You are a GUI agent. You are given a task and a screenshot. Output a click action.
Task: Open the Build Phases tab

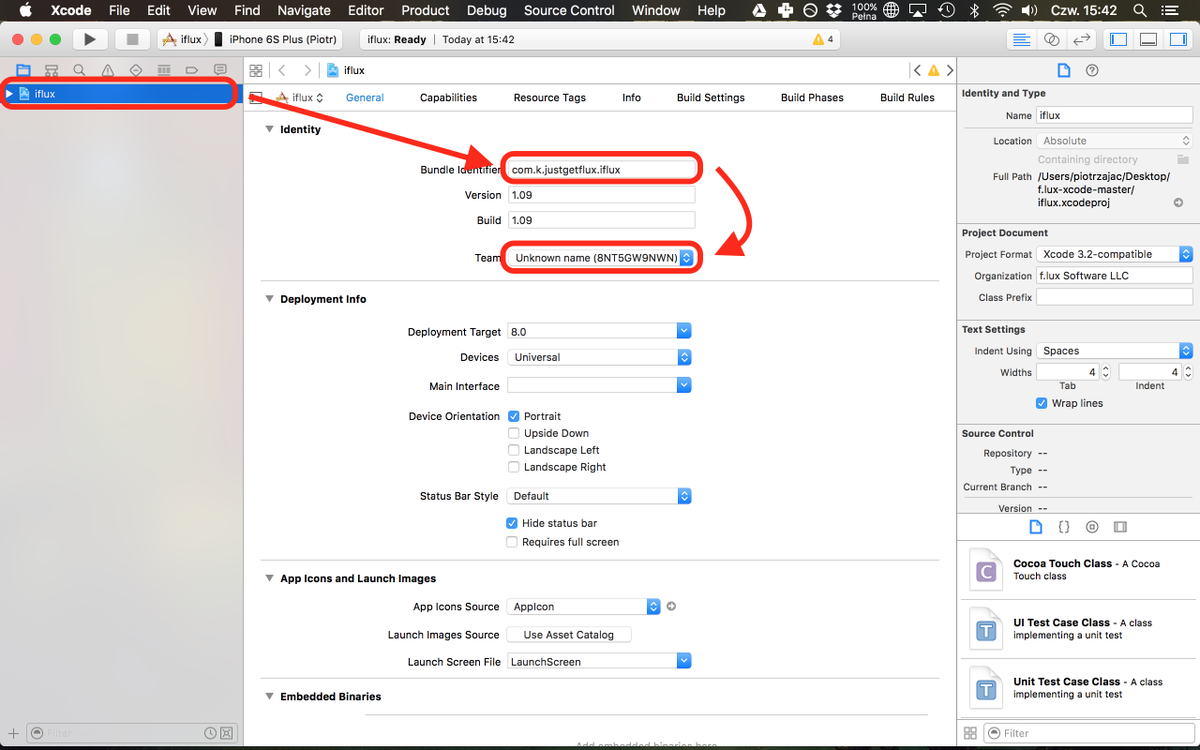812,98
